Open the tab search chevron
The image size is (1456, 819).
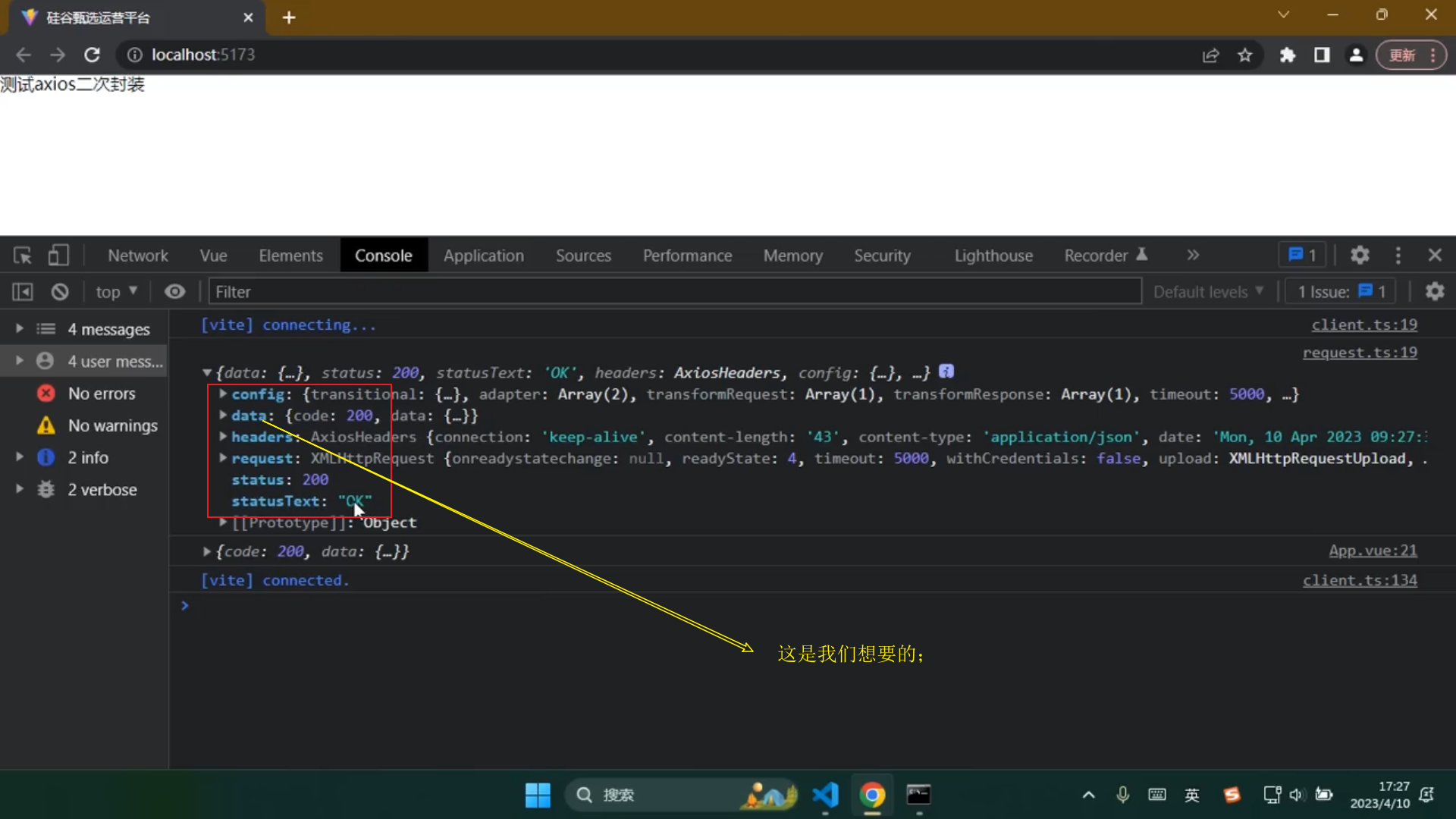pyautogui.click(x=1283, y=14)
